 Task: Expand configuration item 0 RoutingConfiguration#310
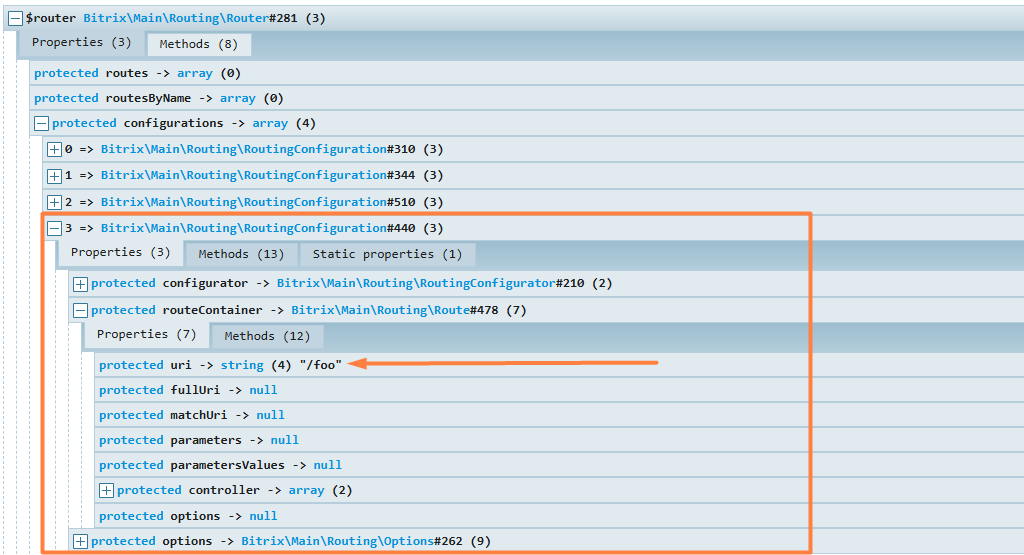coord(54,150)
